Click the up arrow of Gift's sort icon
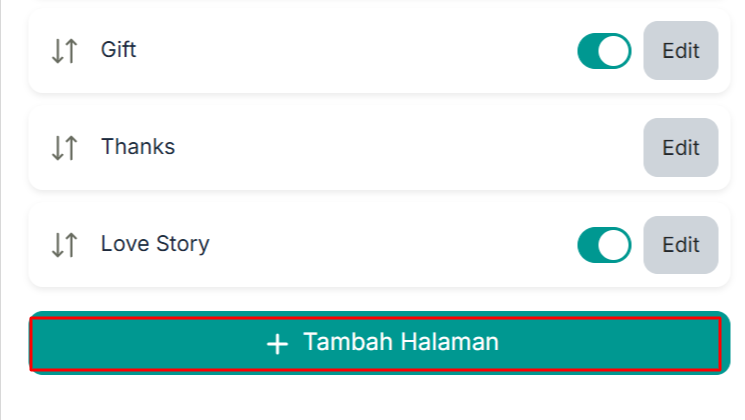This screenshot has height=420, width=745. [71, 51]
